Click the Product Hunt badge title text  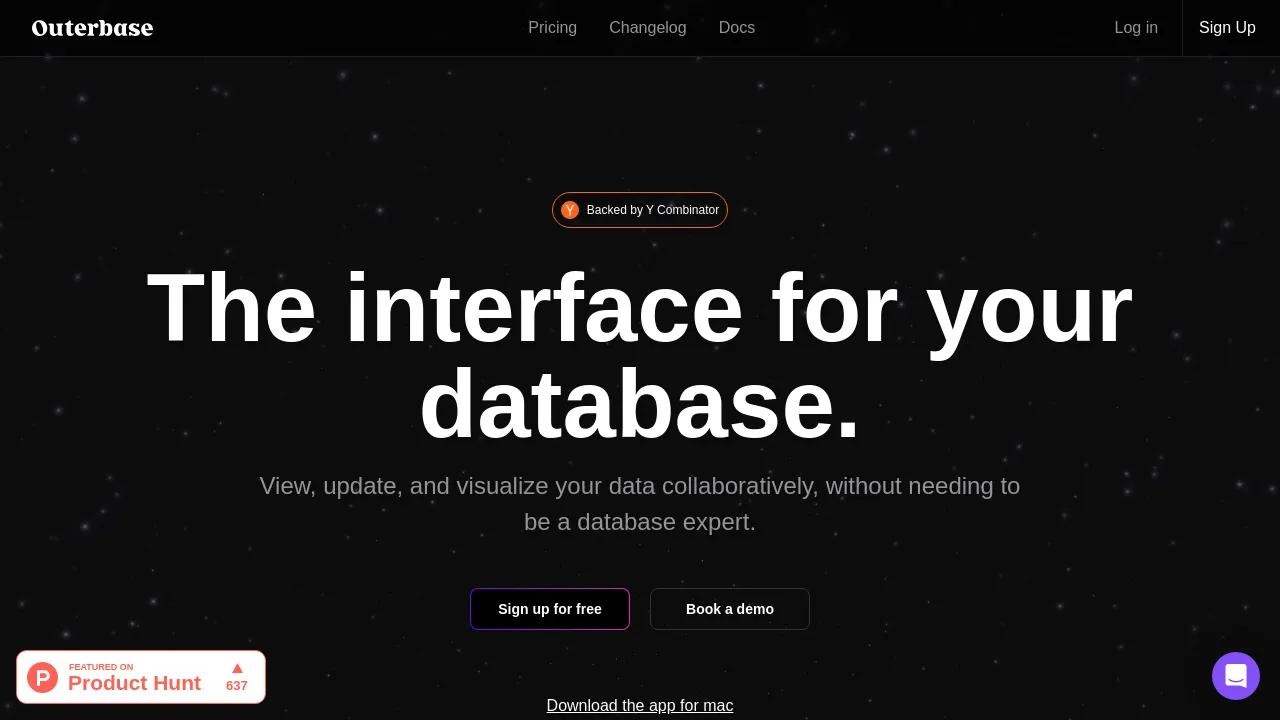pos(134,683)
